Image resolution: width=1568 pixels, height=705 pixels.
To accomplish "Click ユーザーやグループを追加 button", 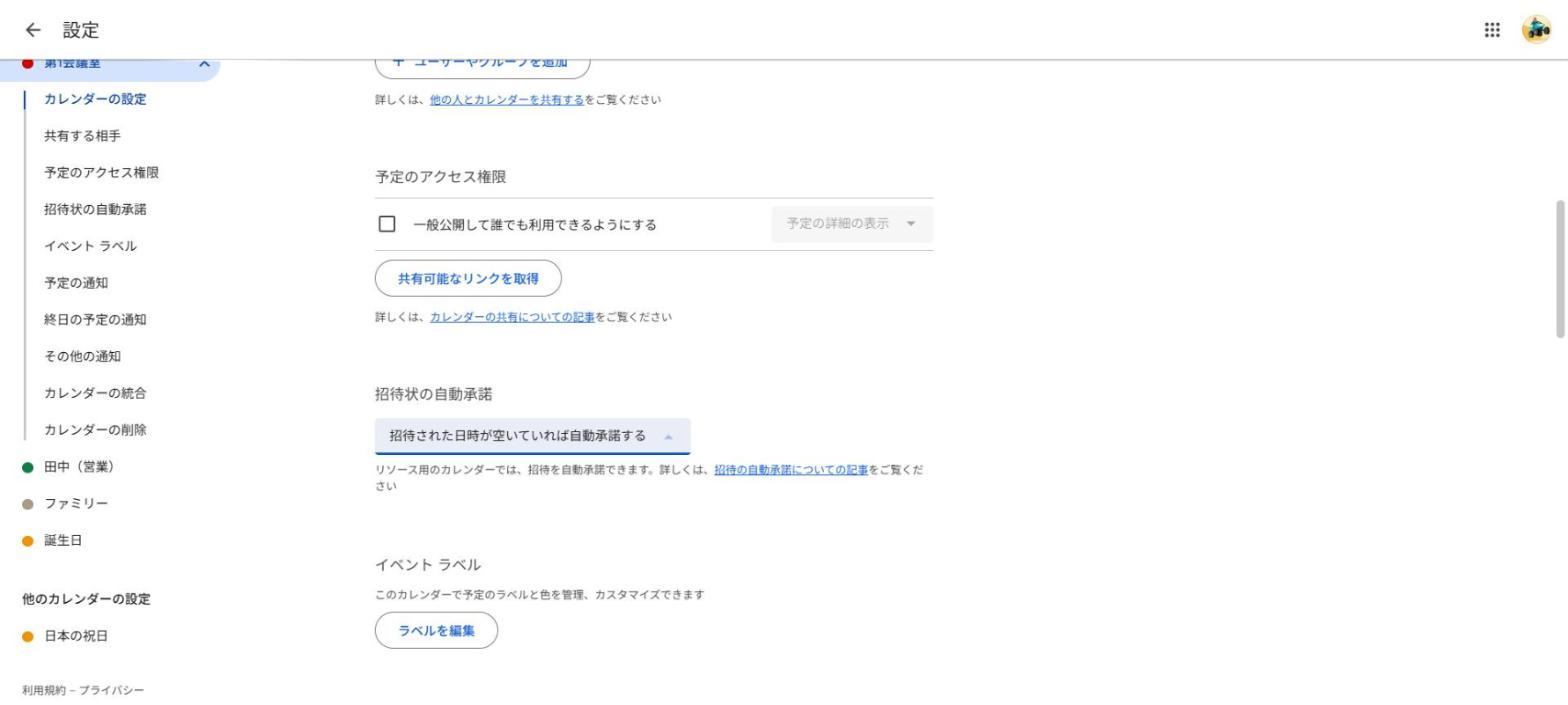I will [x=483, y=66].
